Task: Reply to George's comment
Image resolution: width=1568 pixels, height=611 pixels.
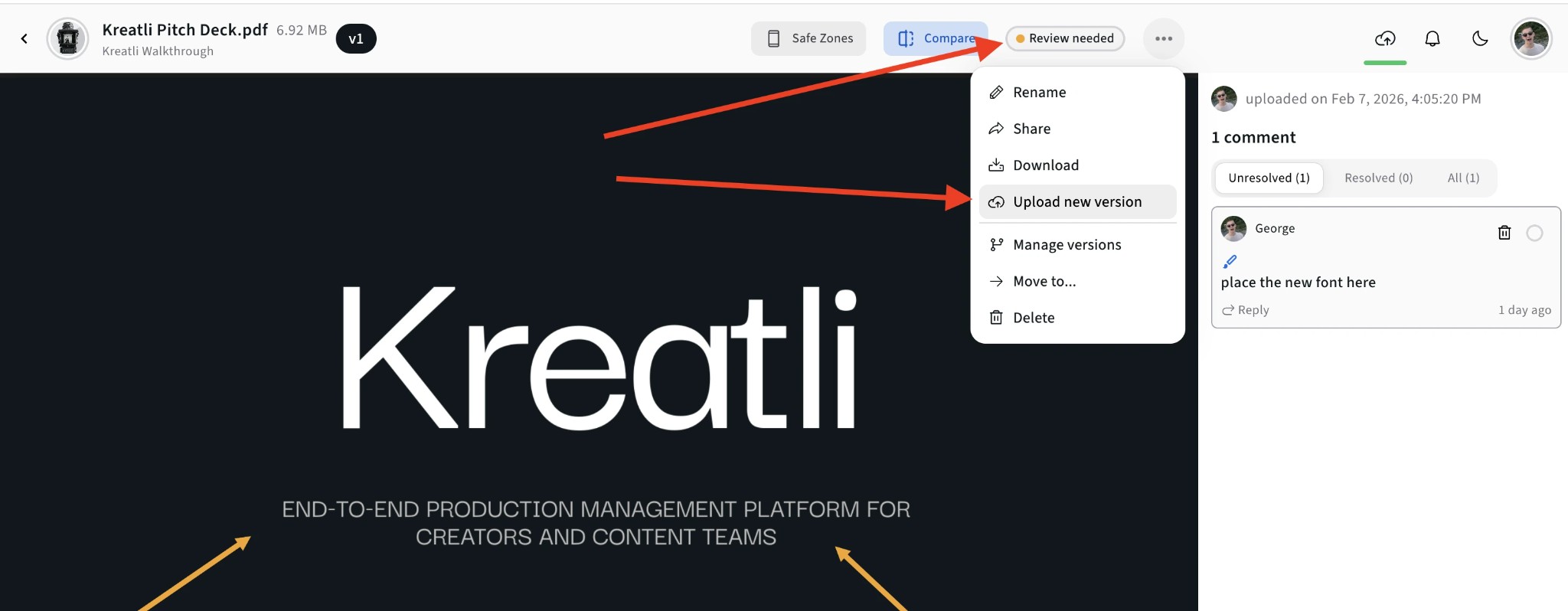Action: tap(1246, 310)
